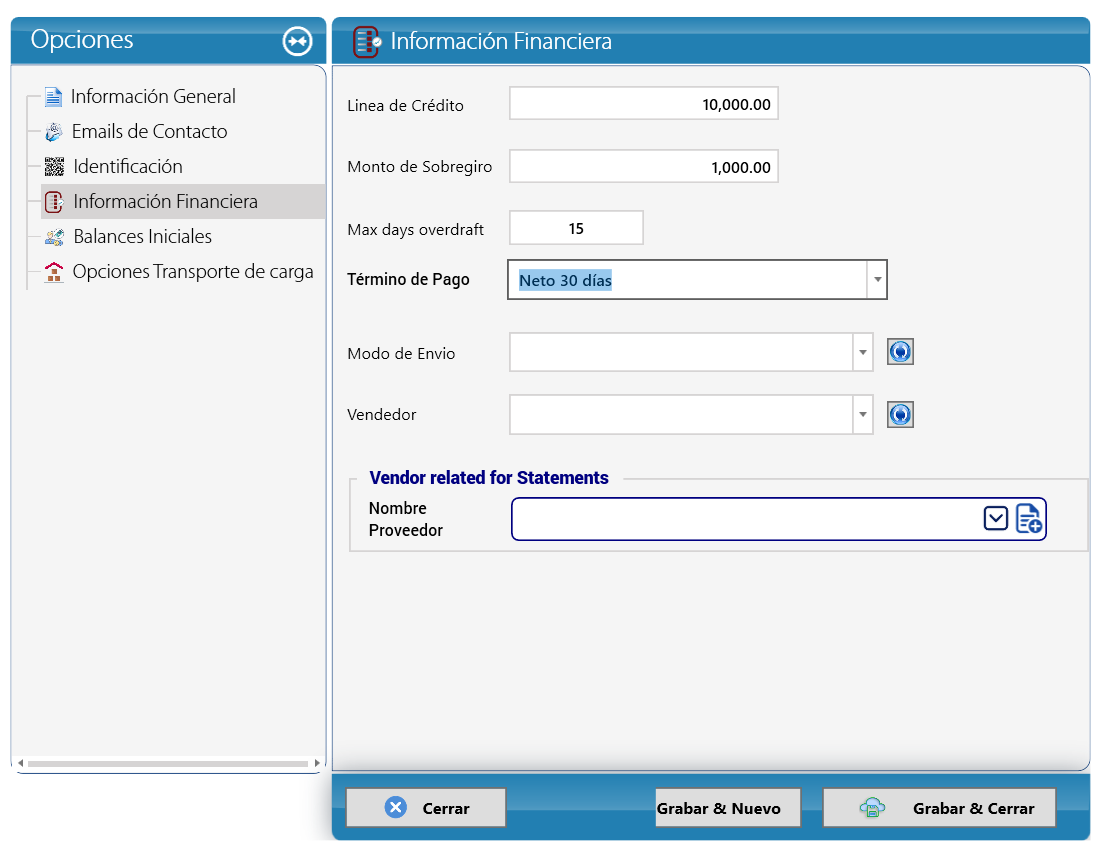Open the Término de Pago dropdown arrow
Screen dimensions: 1110x850
pyautogui.click(x=877, y=280)
